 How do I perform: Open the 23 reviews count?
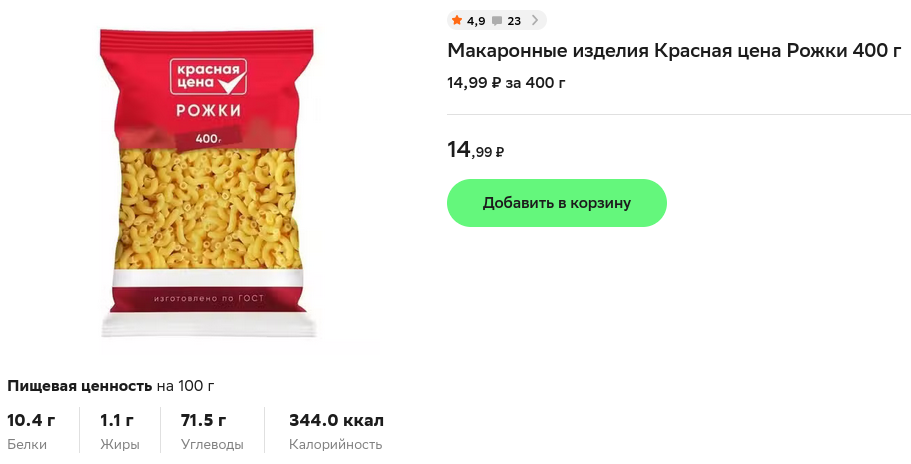[x=514, y=21]
